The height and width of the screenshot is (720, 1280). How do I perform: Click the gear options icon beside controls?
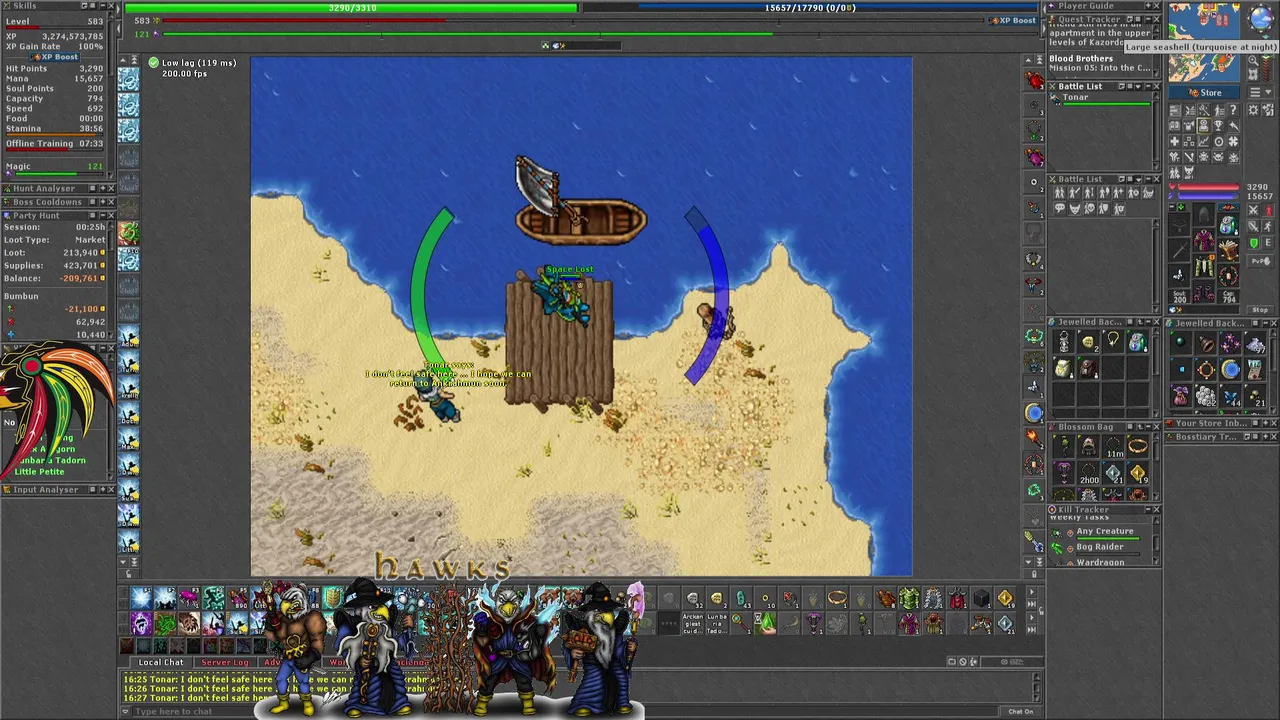tap(1253, 110)
